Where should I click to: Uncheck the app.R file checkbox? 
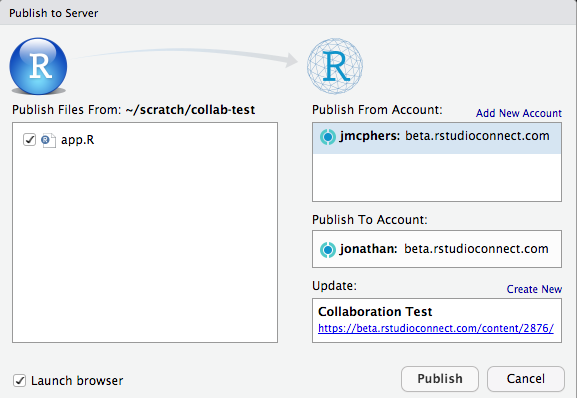point(29,140)
